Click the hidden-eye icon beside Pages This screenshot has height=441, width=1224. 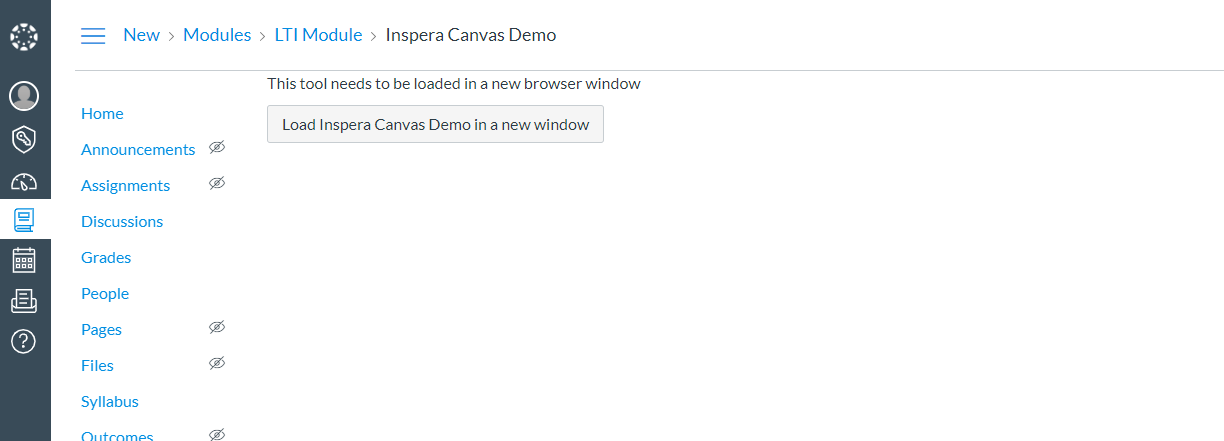[x=217, y=328]
